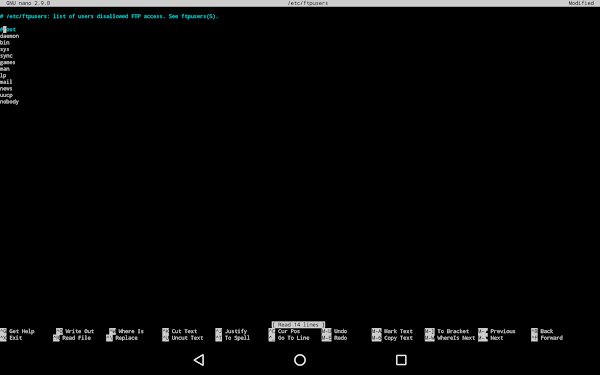Place cursor on the '#root' line
Screen dimensions: 600x375
[8, 29]
